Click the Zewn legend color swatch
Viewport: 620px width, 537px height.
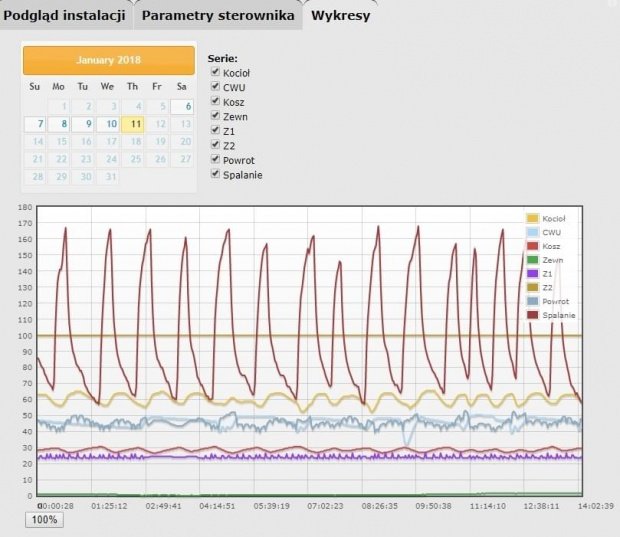click(532, 260)
